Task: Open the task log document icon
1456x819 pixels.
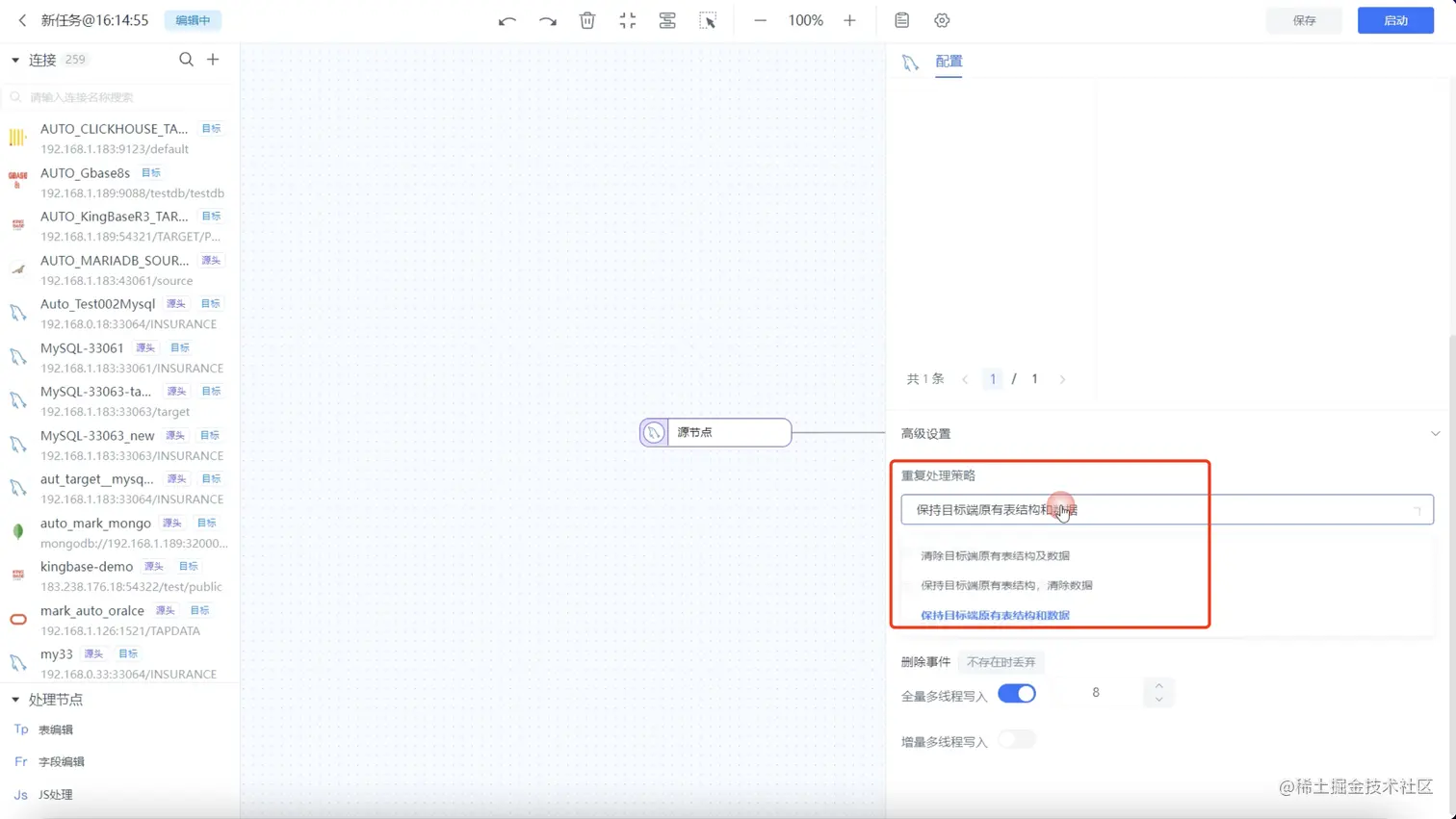Action: 901,20
